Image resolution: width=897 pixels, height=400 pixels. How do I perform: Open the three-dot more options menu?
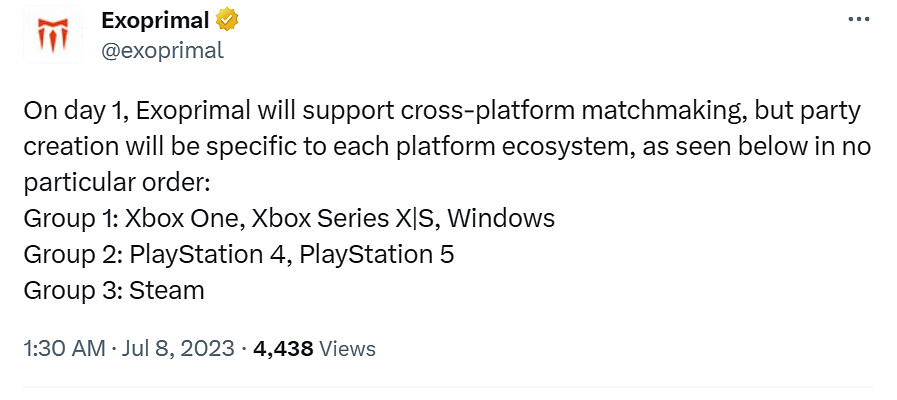click(x=858, y=19)
